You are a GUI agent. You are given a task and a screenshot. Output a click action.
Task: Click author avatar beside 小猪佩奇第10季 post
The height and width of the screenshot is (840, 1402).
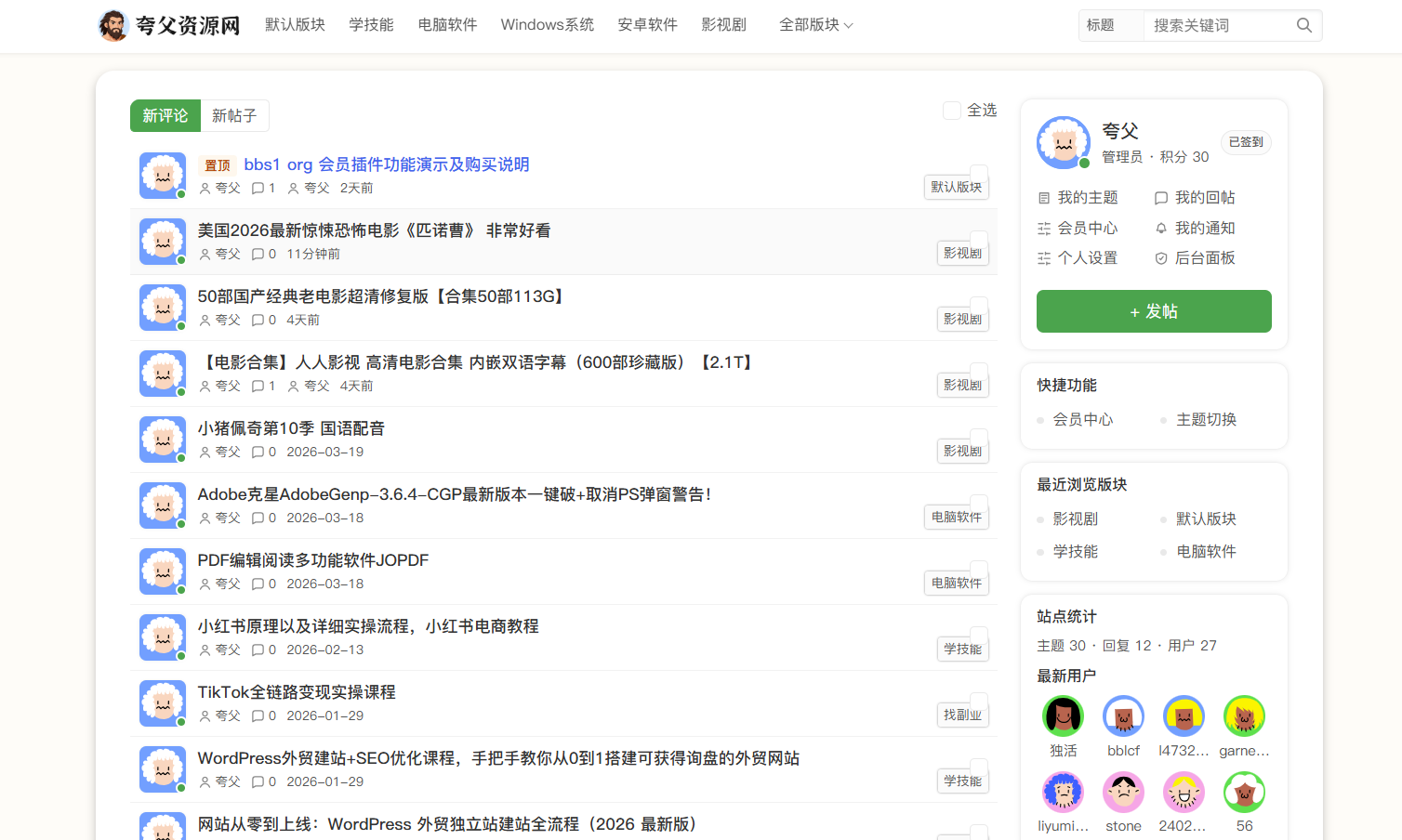tap(163, 440)
